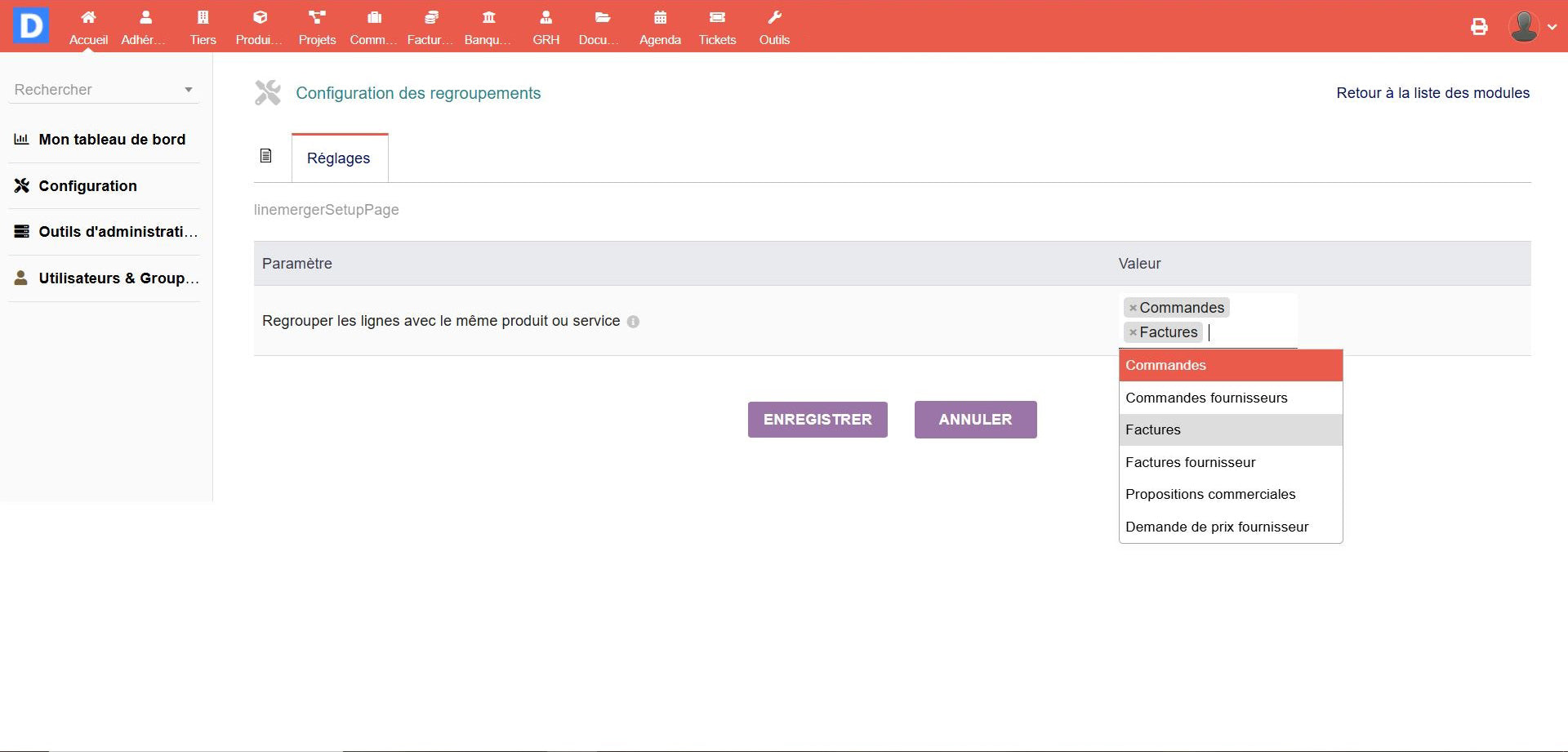1568x752 pixels.
Task: Click the info tooltip icon beside parameter
Action: (633, 322)
